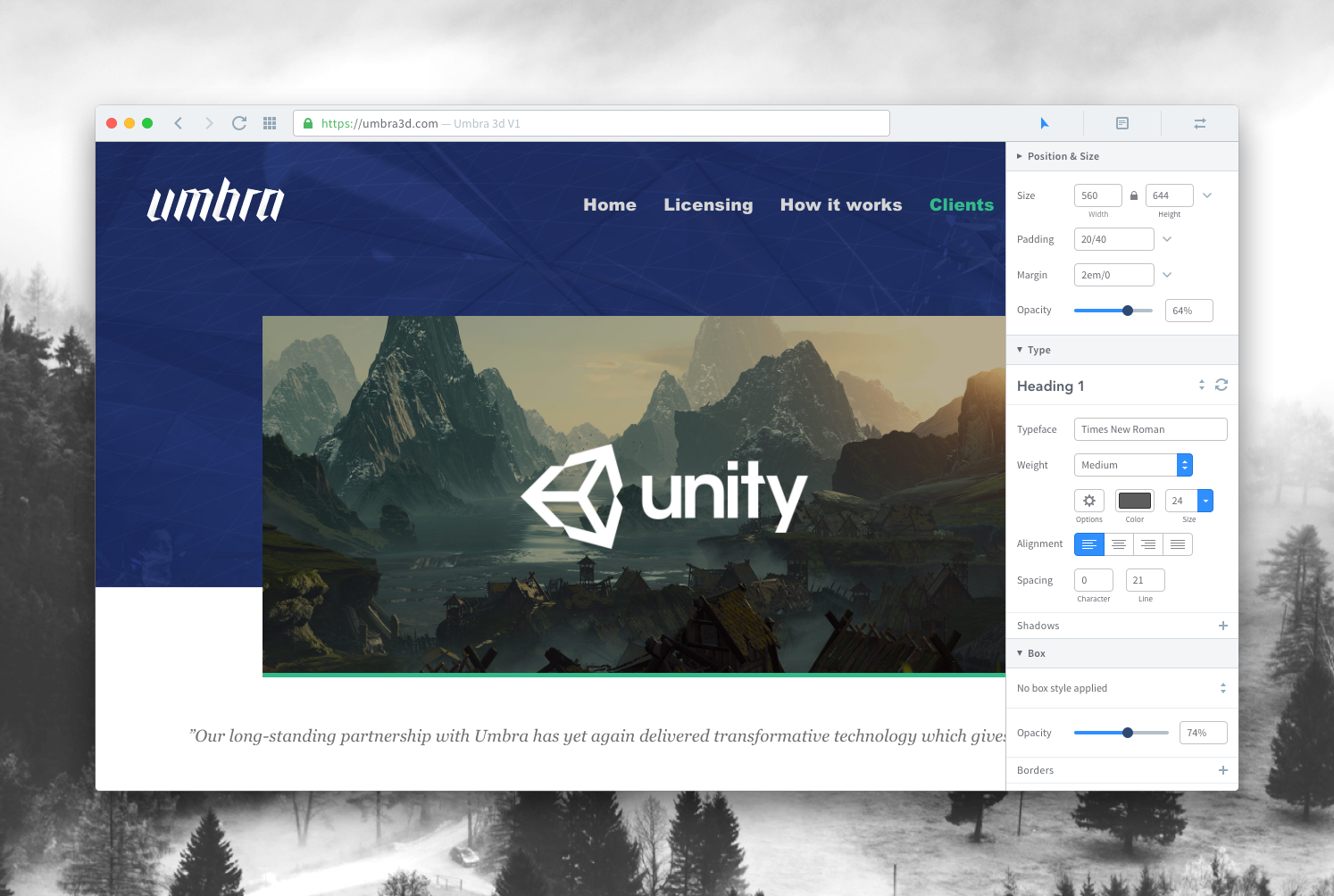1334x896 pixels.
Task: Click the swap arrows icon in the toolbar
Action: 1200,123
